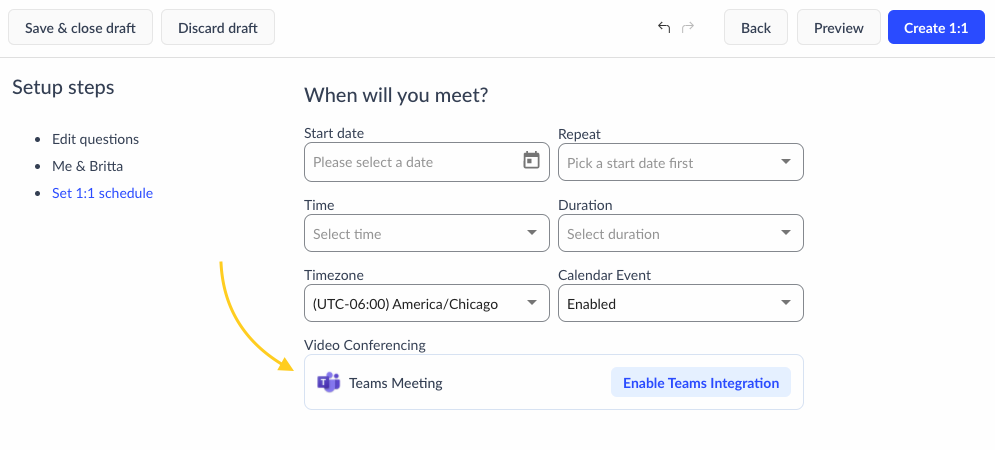The height and width of the screenshot is (450, 995).
Task: Discard the current draft
Action: [x=217, y=28]
